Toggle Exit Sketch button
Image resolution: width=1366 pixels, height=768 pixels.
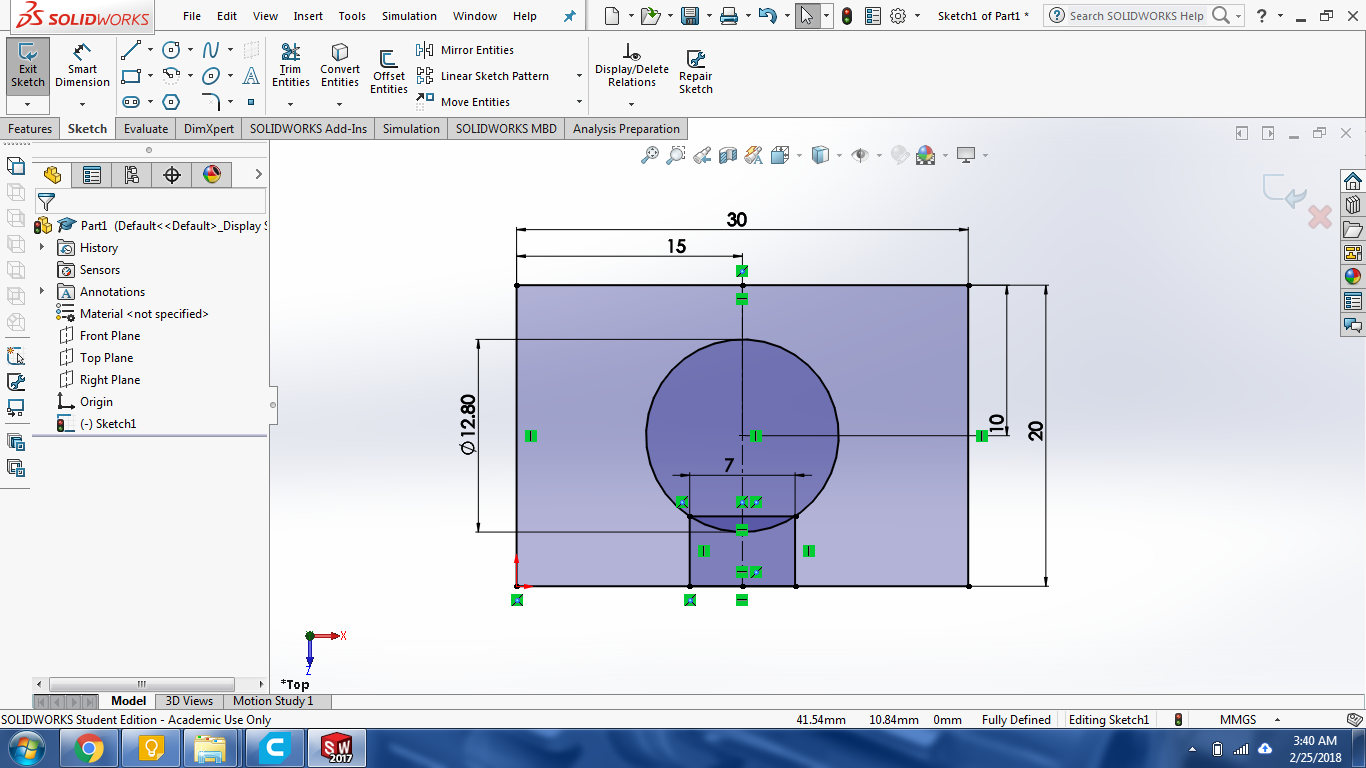click(28, 65)
